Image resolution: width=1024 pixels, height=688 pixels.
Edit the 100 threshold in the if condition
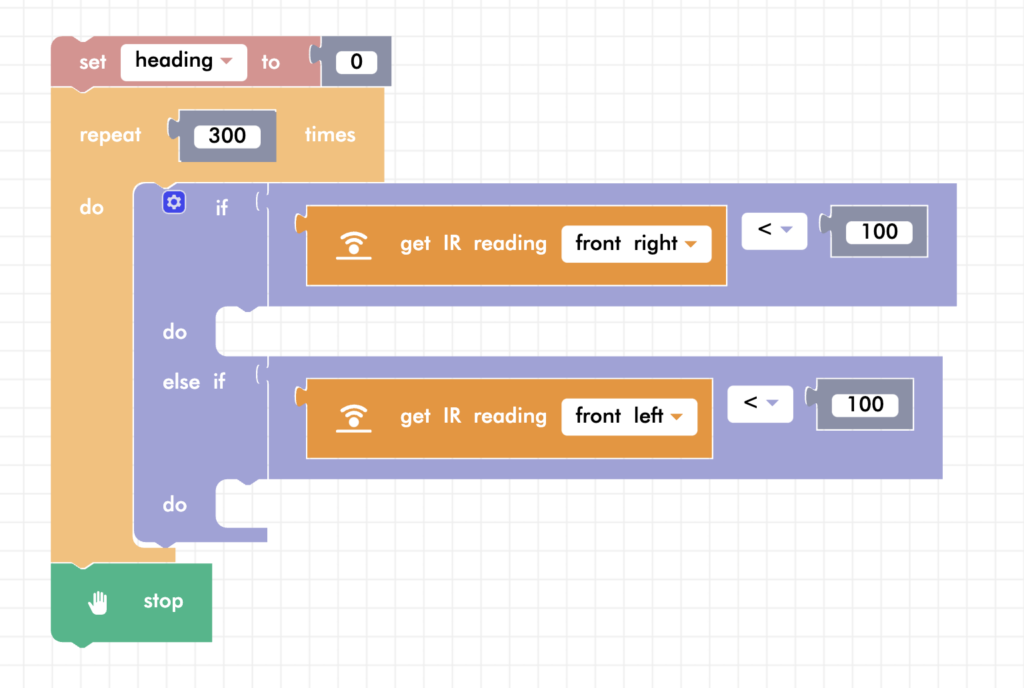(879, 232)
